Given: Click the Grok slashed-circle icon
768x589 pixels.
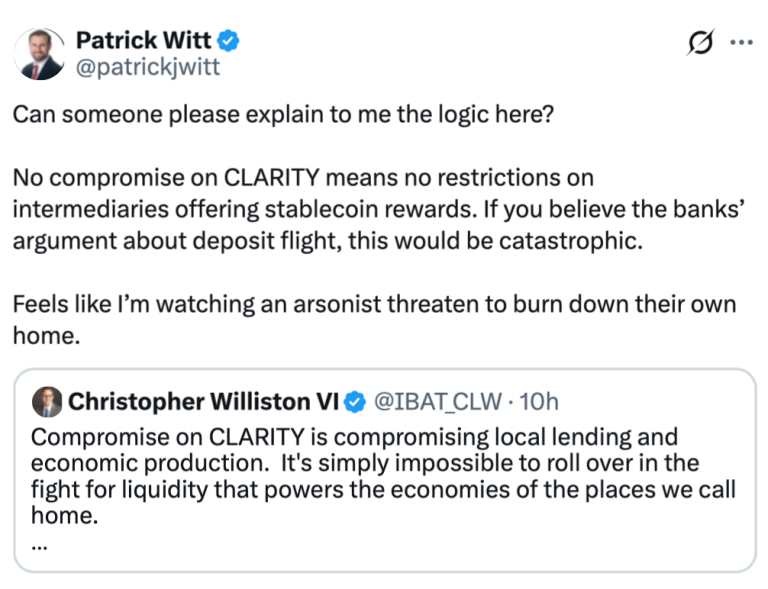Looking at the screenshot, I should click(x=701, y=43).
